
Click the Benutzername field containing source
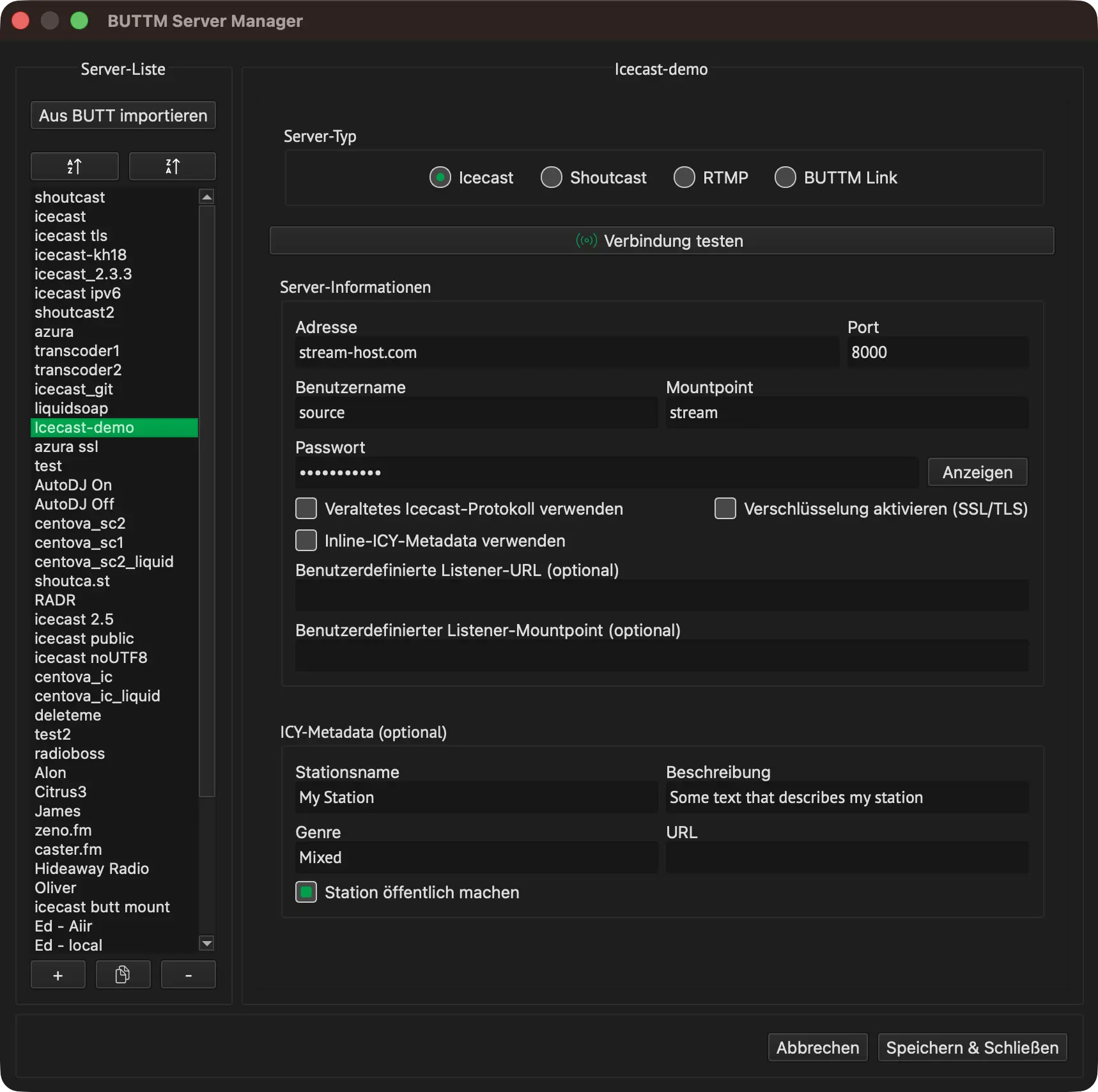(x=476, y=412)
